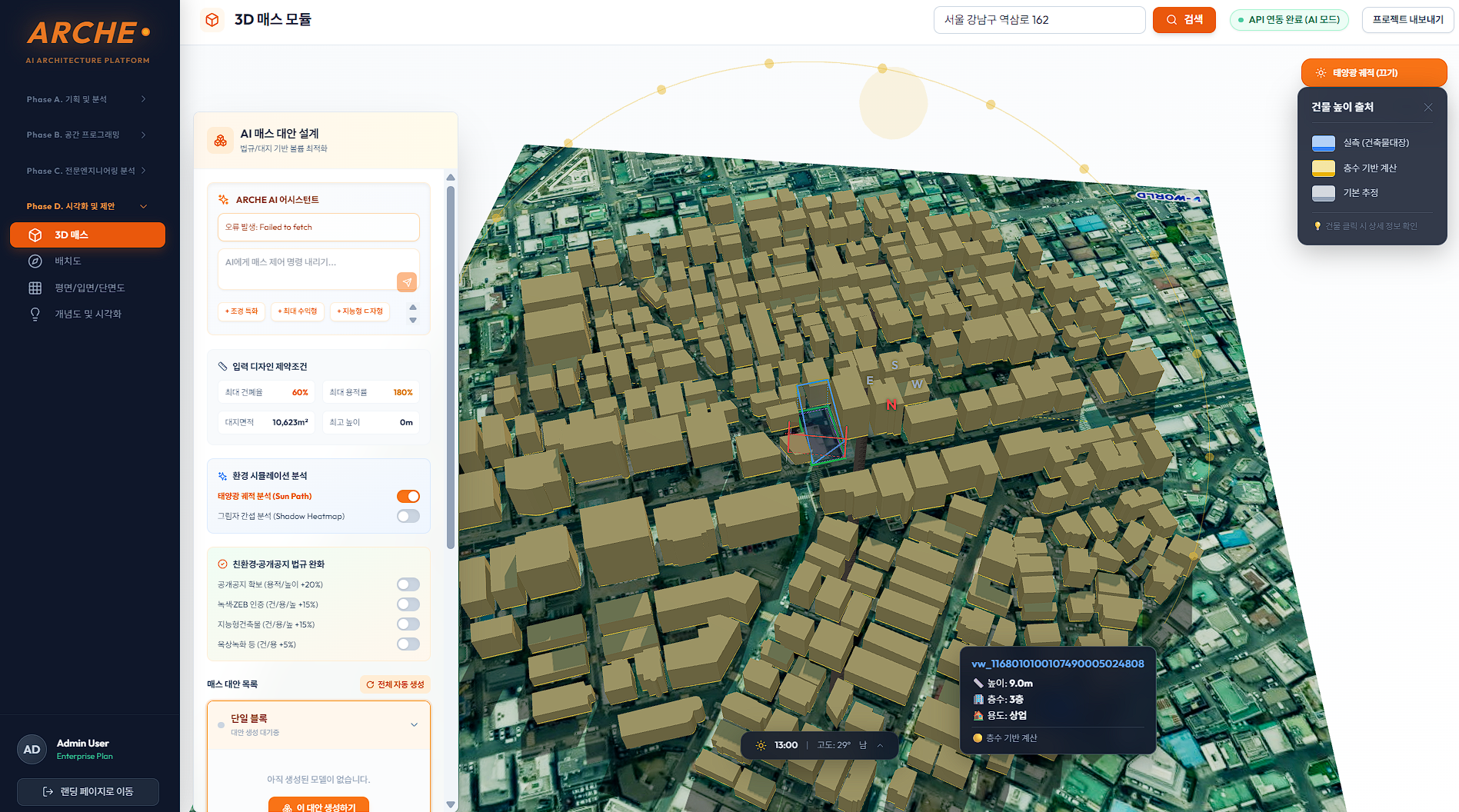The image size is (1459, 812).
Task: Expand Phase C. 전문엔지니어링 분석
Action: [x=86, y=171]
